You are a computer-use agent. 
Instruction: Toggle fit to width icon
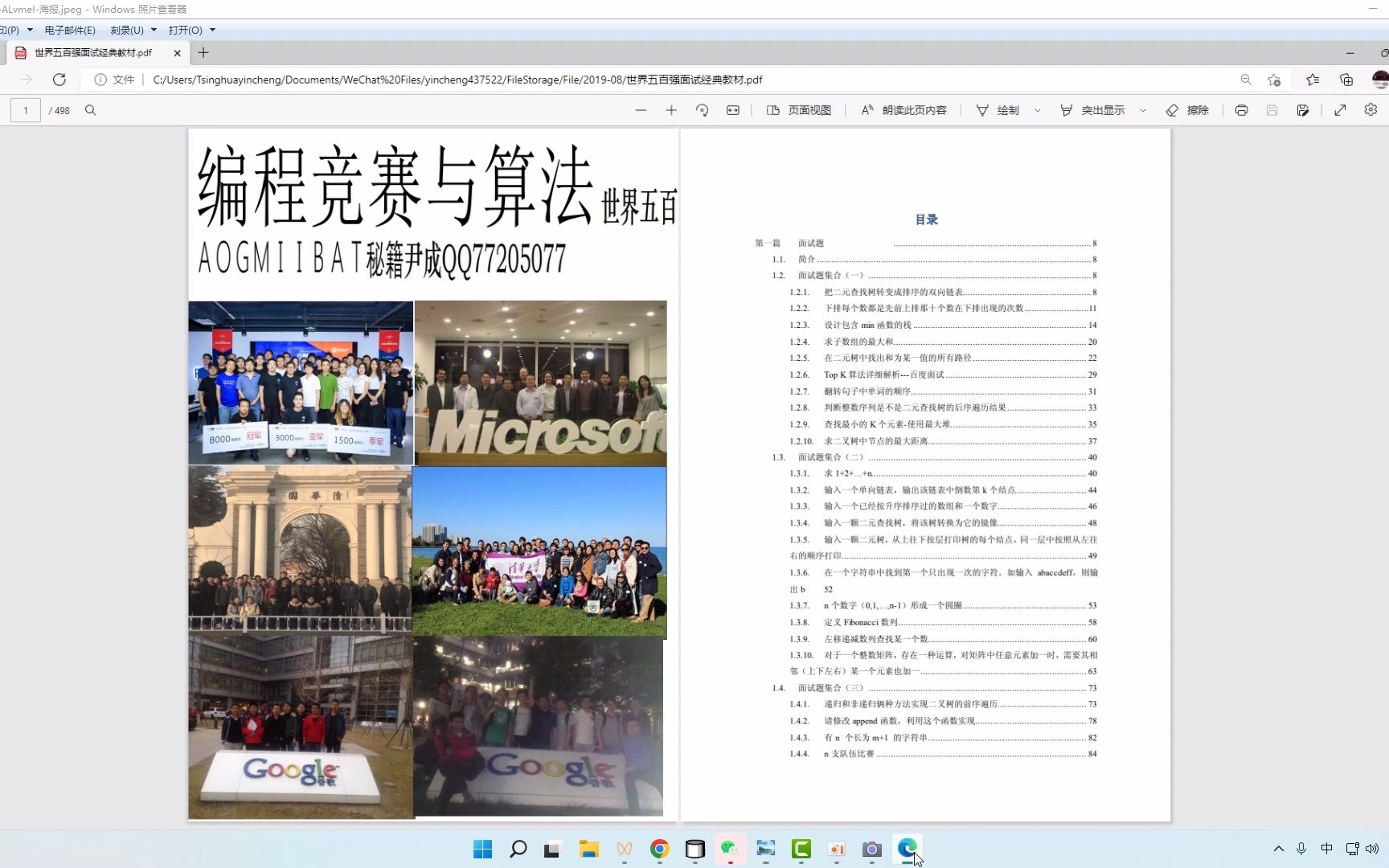(x=733, y=110)
